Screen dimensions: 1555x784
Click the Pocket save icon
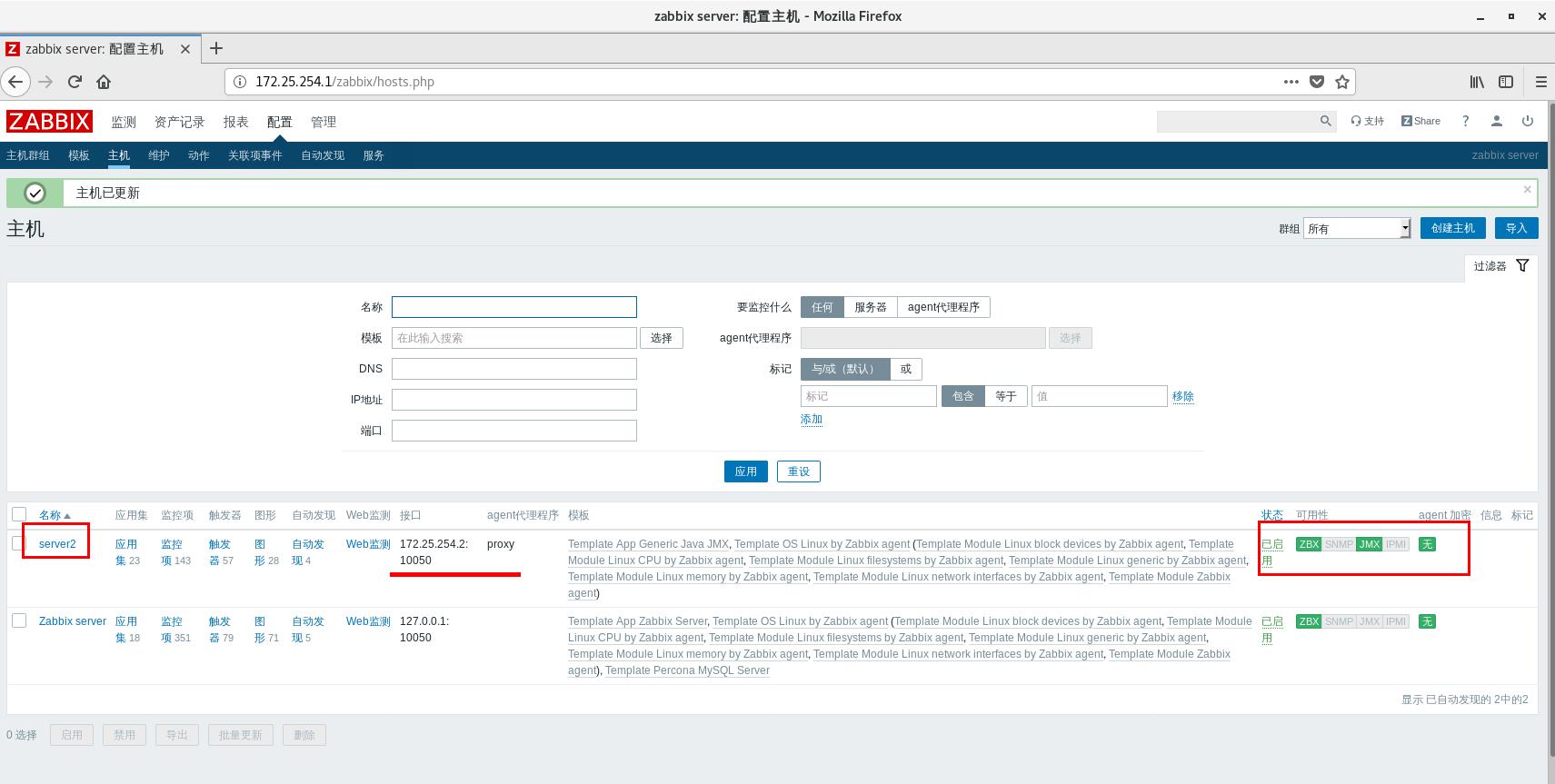pyautogui.click(x=1316, y=82)
